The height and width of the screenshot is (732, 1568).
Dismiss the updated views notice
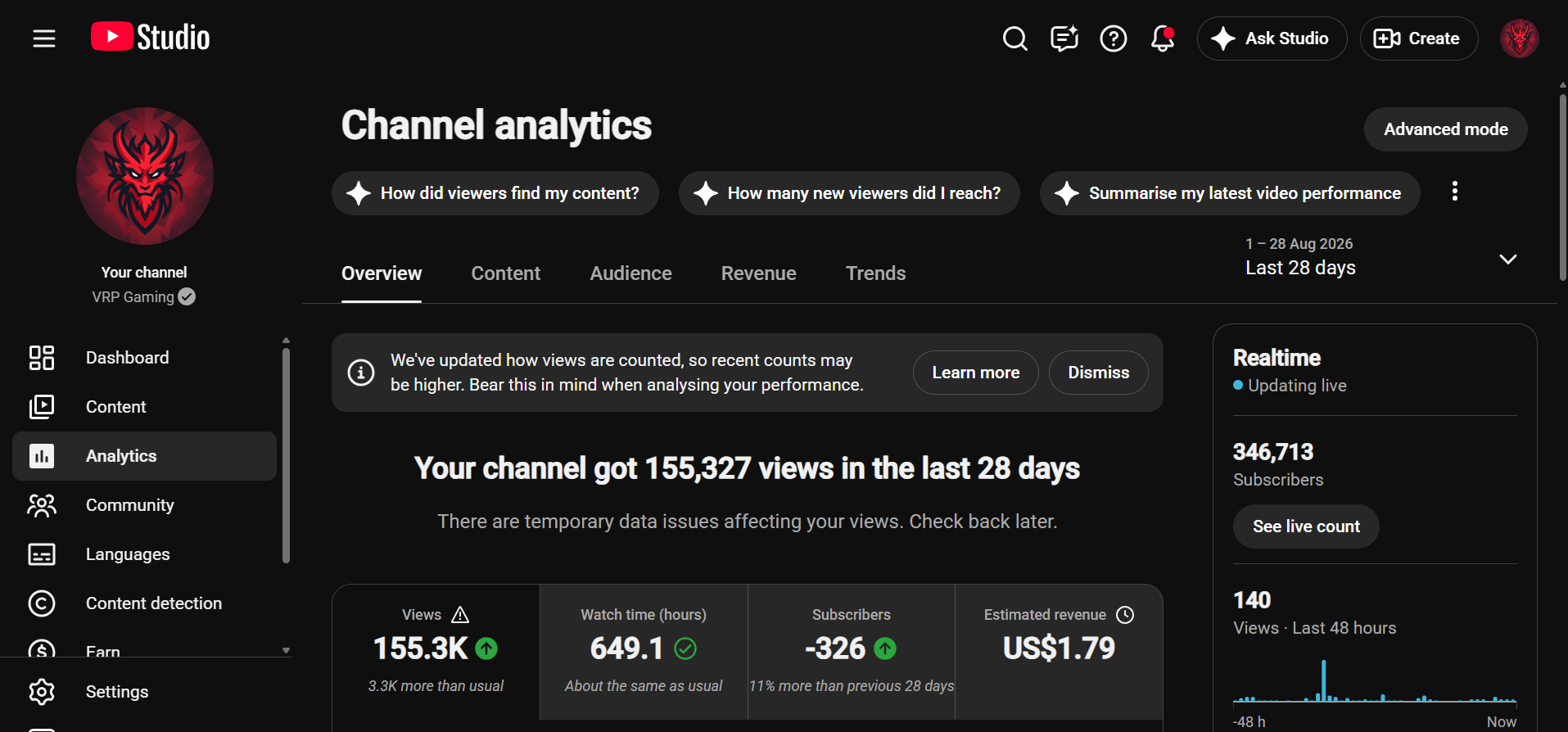pos(1099,373)
